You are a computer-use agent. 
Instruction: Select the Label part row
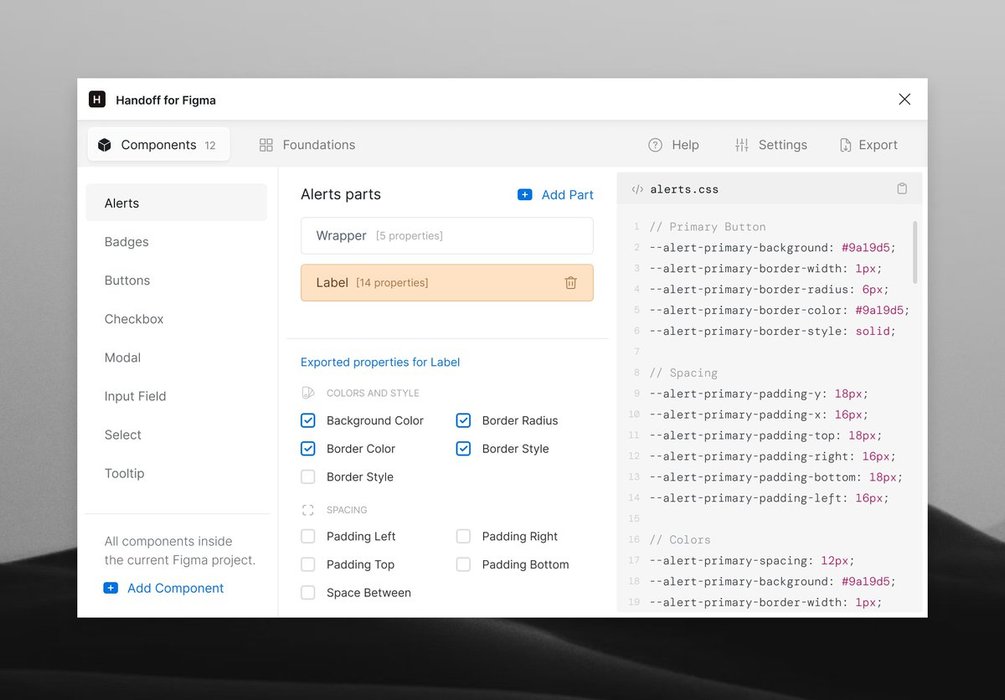point(447,283)
